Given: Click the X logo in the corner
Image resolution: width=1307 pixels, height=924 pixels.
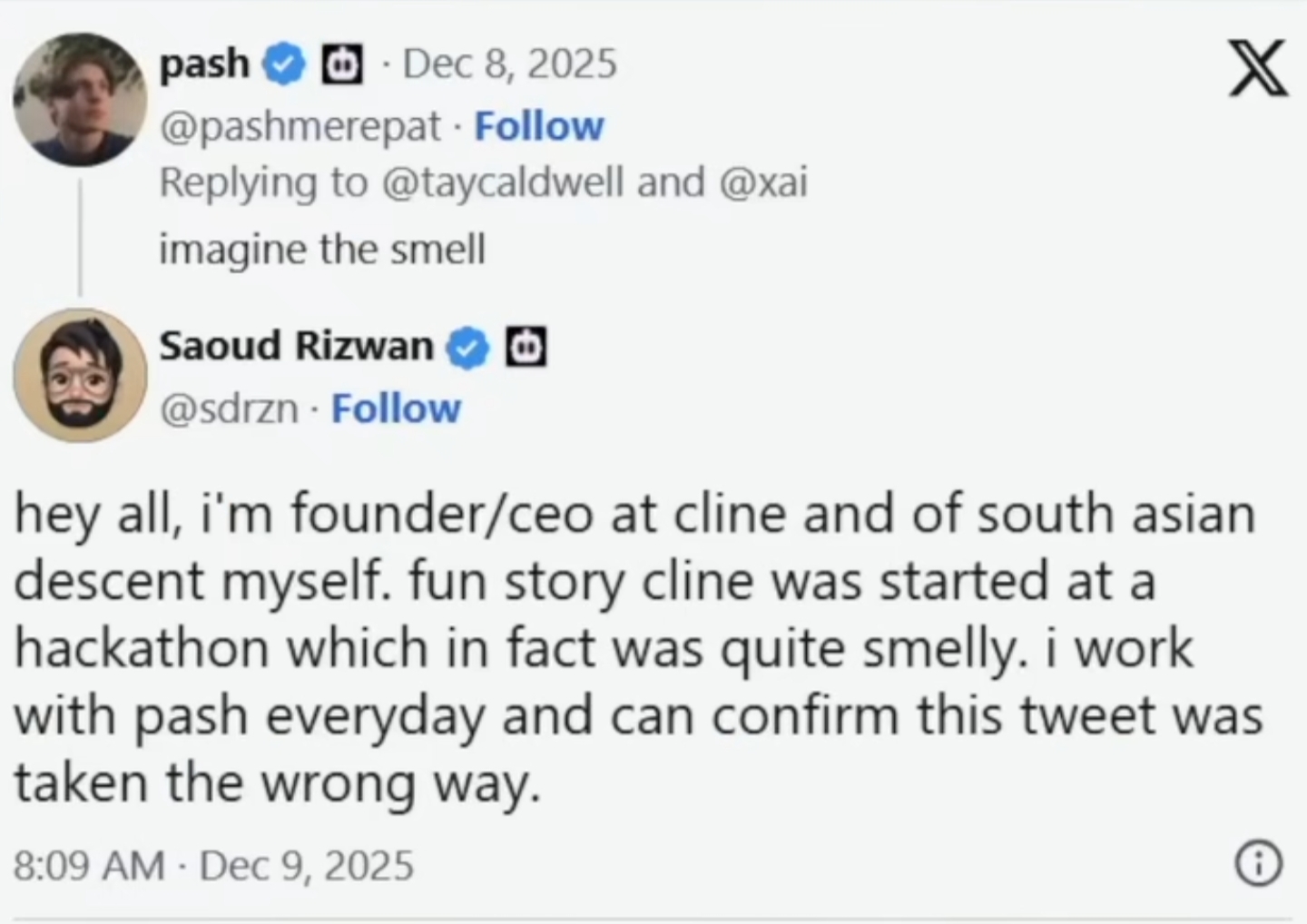Looking at the screenshot, I should pos(1258,68).
